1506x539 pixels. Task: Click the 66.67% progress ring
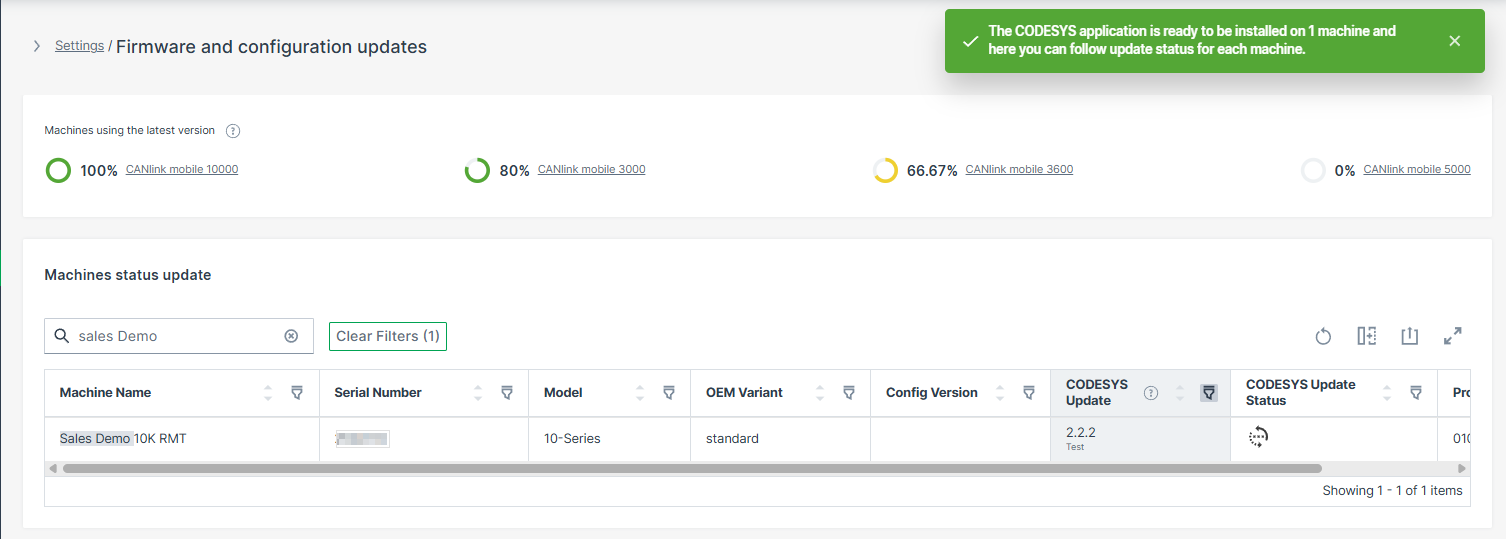pyautogui.click(x=885, y=171)
